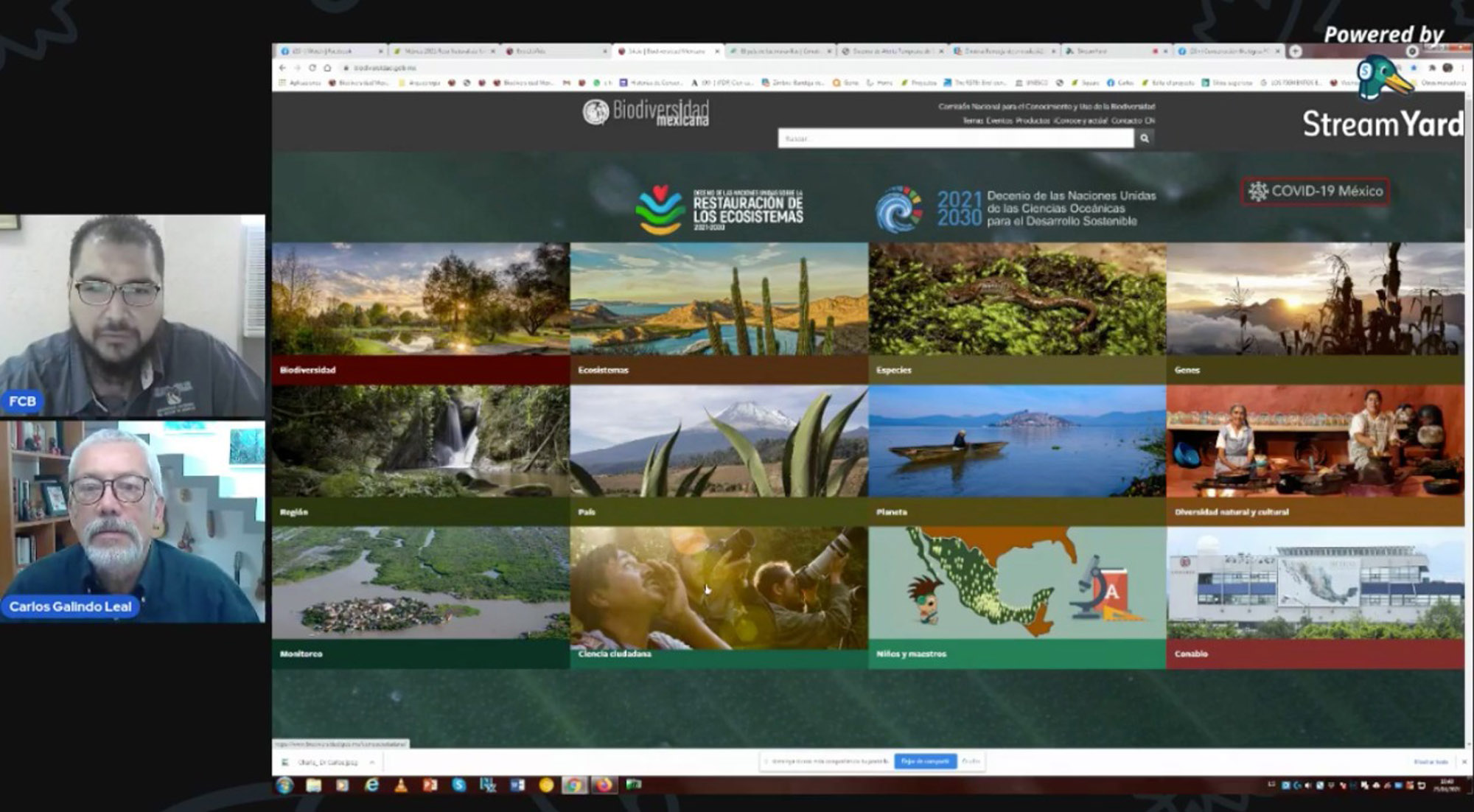Screen dimensions: 1474x812
Task: Open the Genes tile
Action: (x=1316, y=313)
